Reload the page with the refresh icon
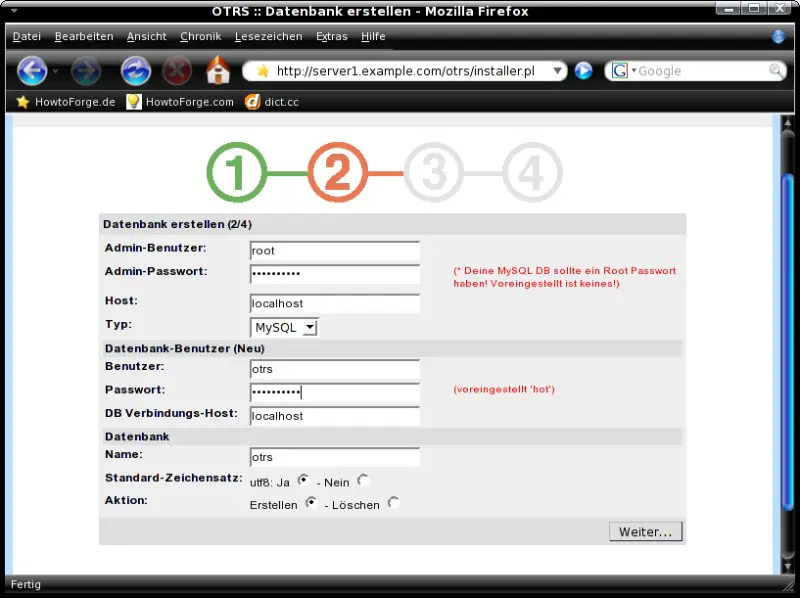This screenshot has width=800, height=598. pos(136,71)
